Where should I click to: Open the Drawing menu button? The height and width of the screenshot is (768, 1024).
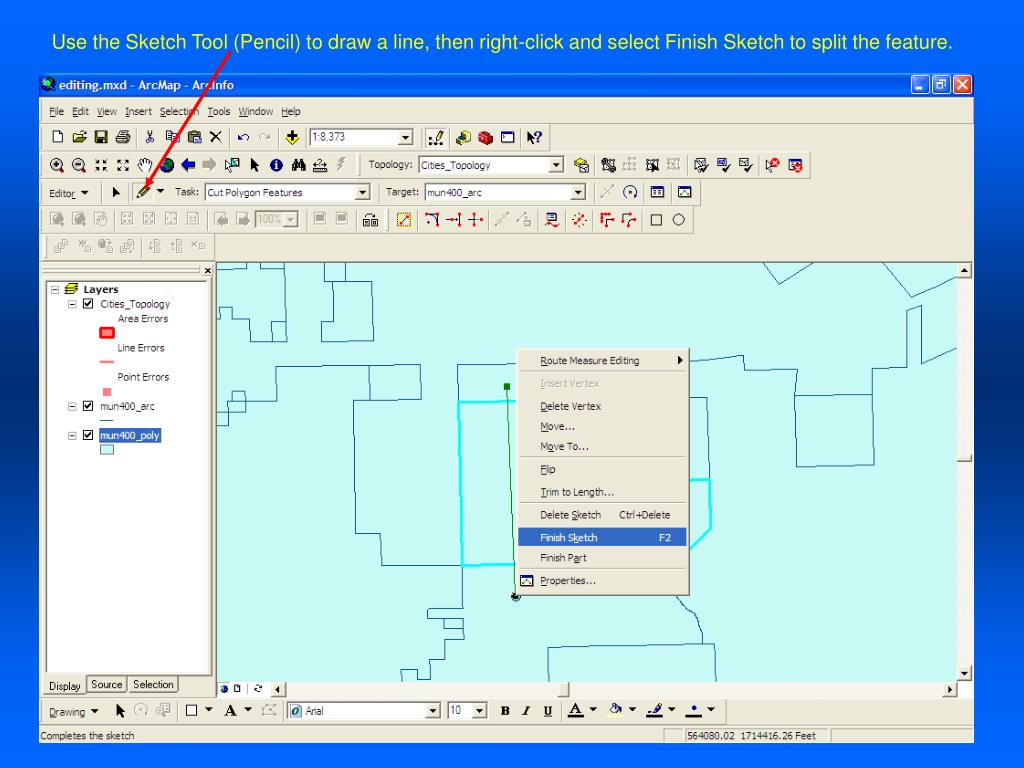coord(73,712)
